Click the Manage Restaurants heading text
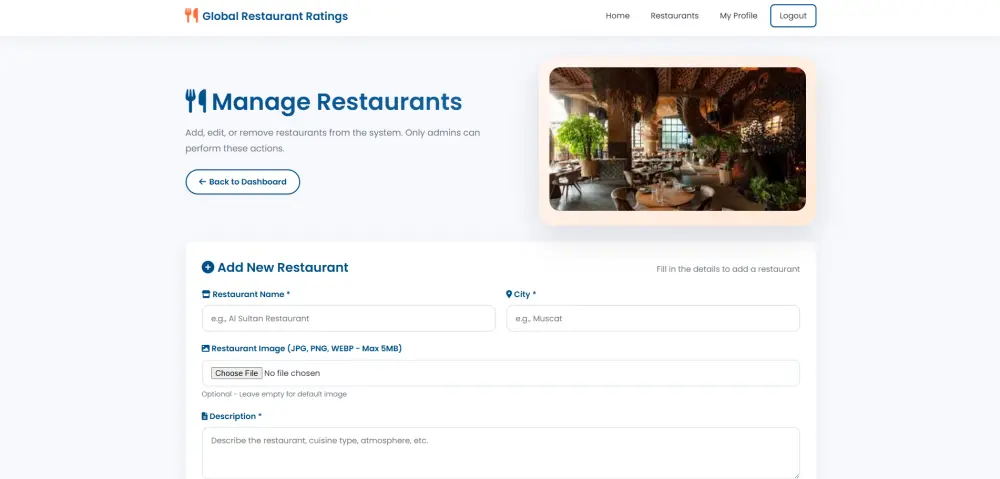The image size is (1000, 479). tap(337, 102)
